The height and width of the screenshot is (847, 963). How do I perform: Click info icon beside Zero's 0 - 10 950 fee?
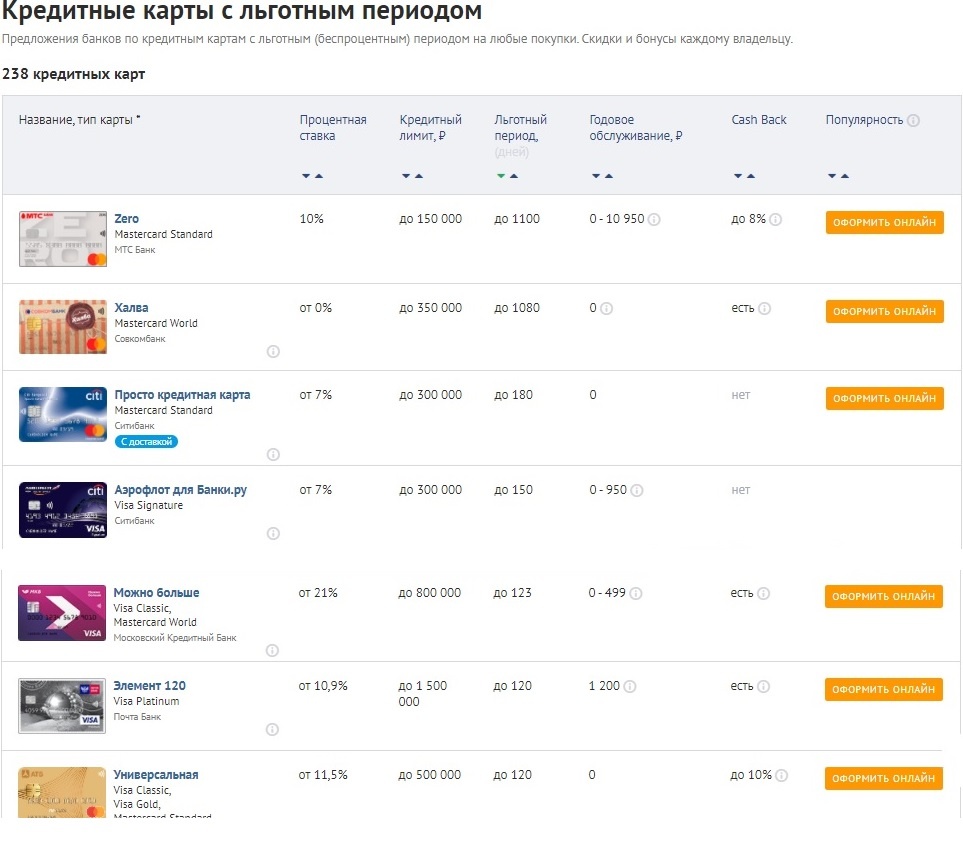click(x=654, y=220)
